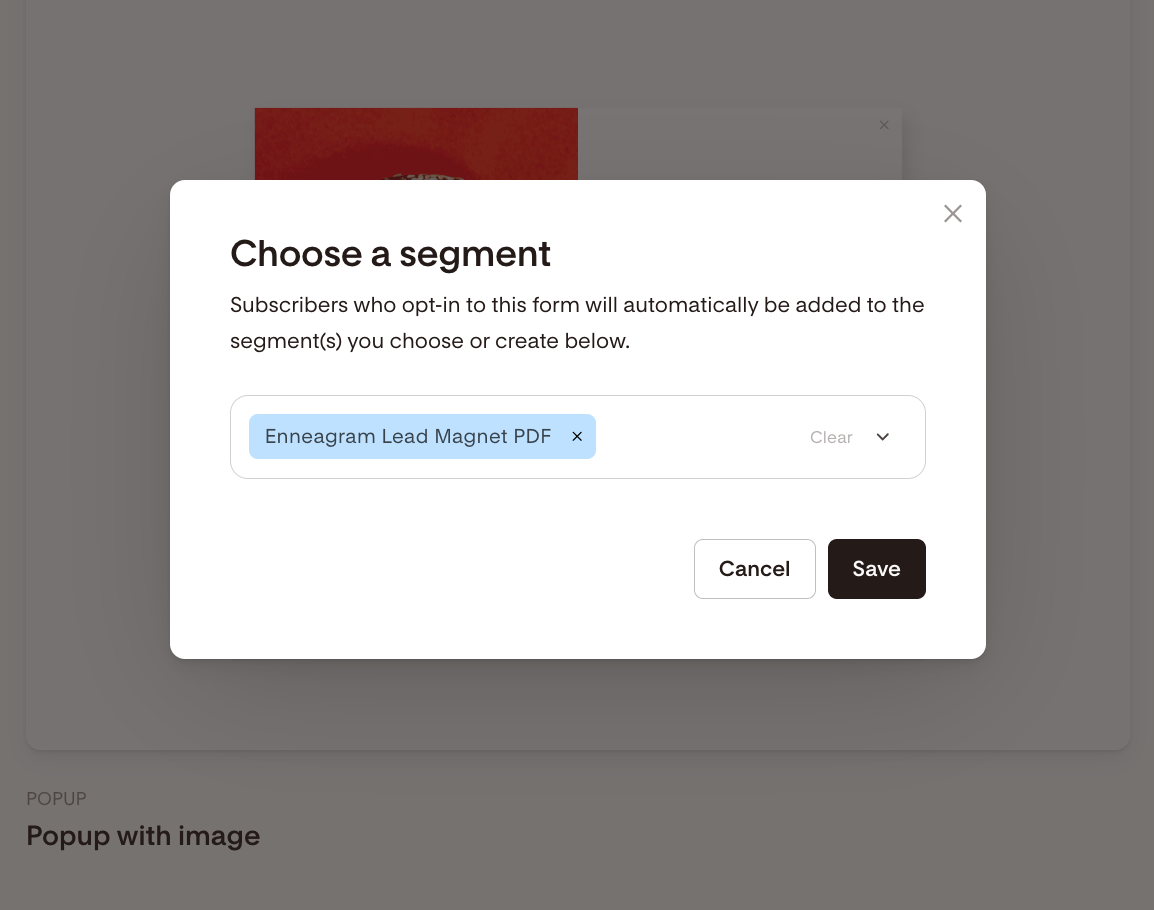This screenshot has height=910, width=1154.
Task: Save the chosen segment
Action: 876,569
